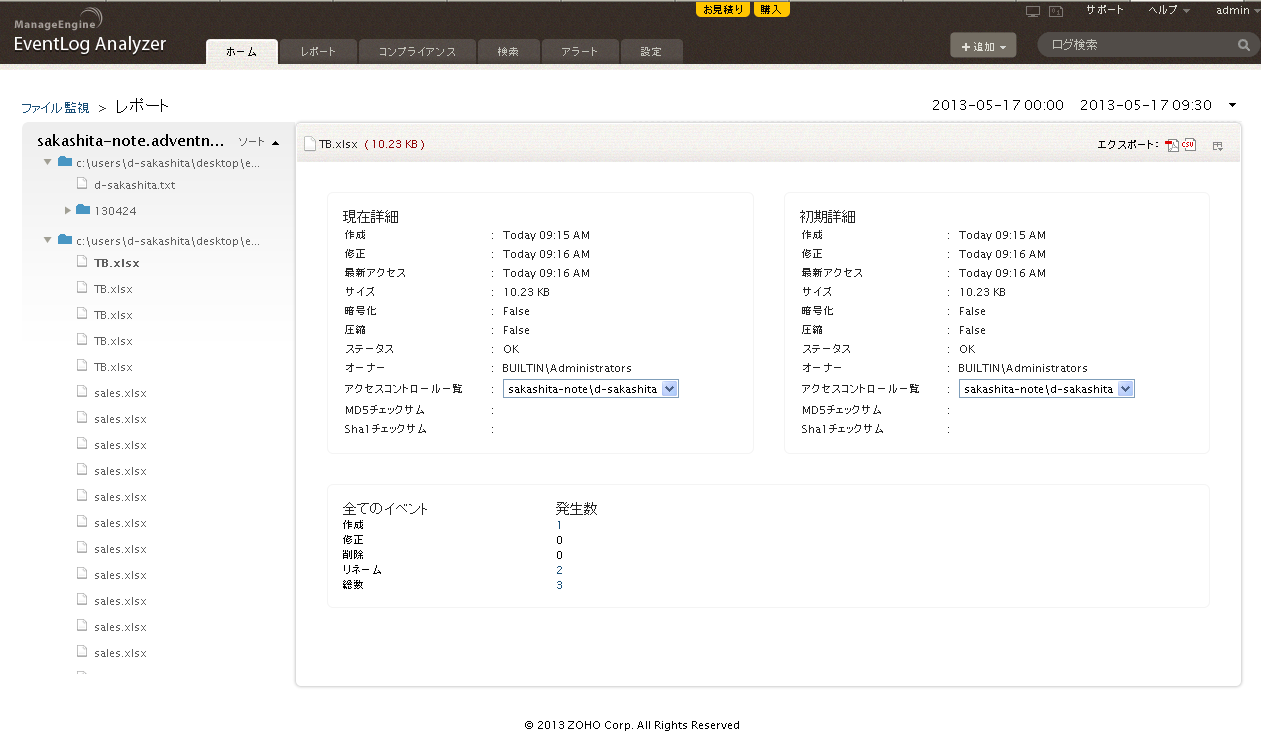
Task: Open access control list dropdown in 現在詳細
Action: [670, 389]
